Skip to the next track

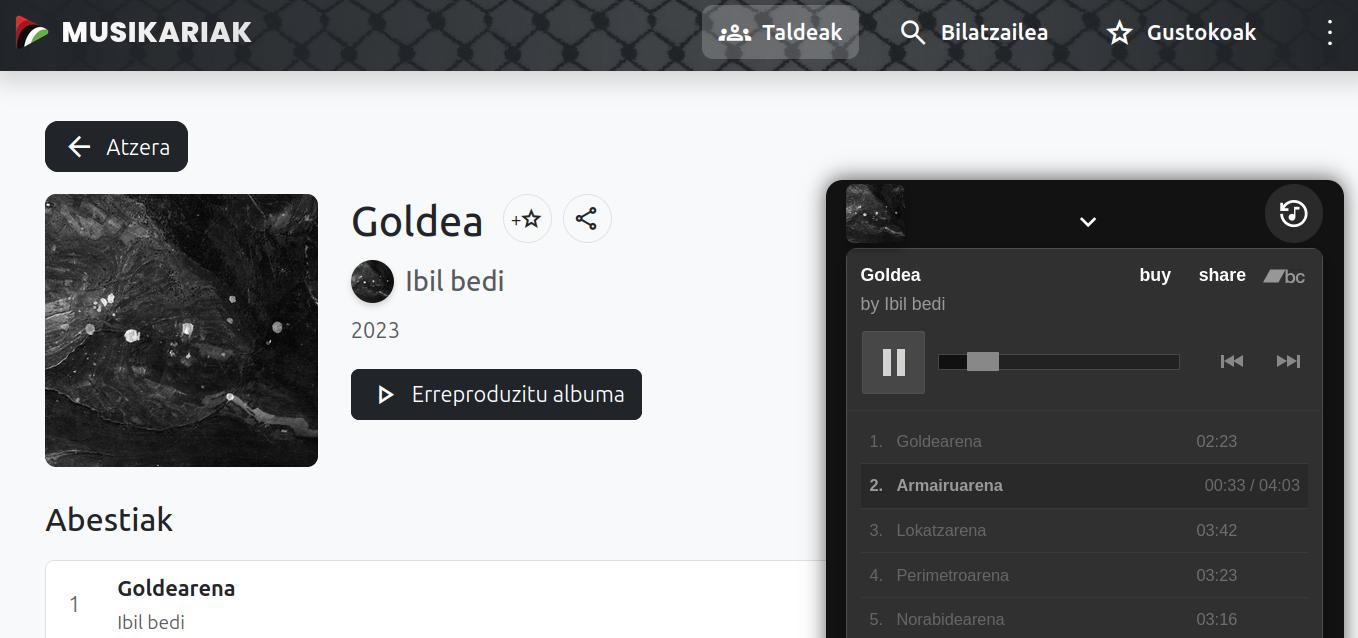(1288, 361)
